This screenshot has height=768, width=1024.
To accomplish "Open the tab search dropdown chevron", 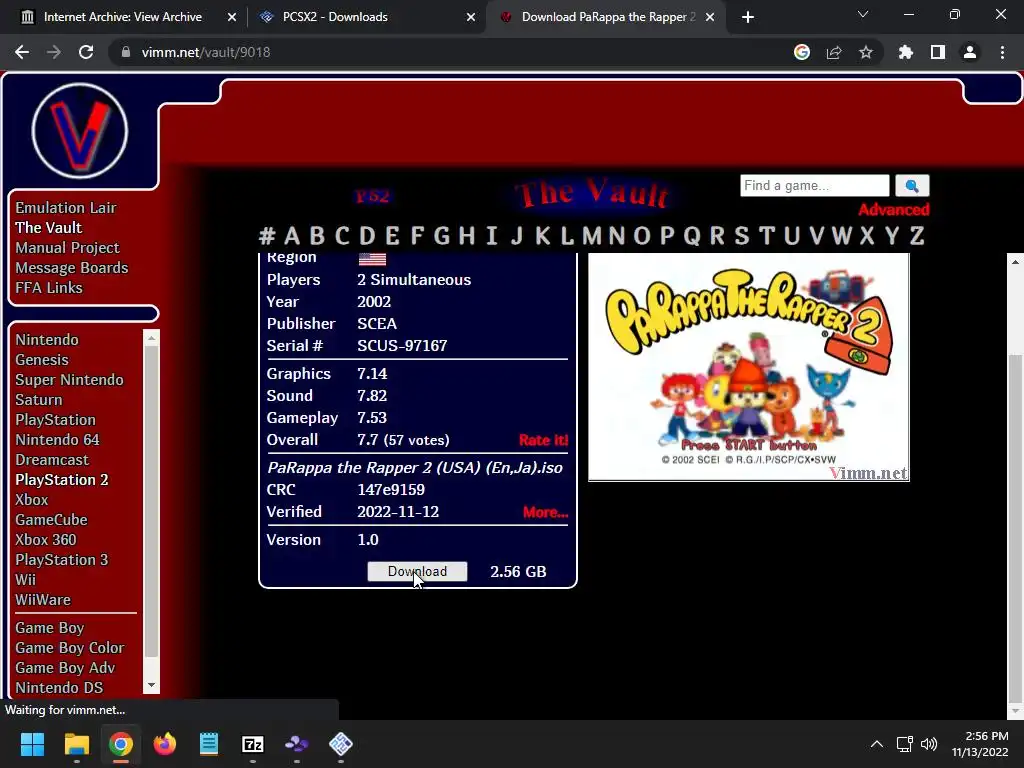I will tap(863, 14).
